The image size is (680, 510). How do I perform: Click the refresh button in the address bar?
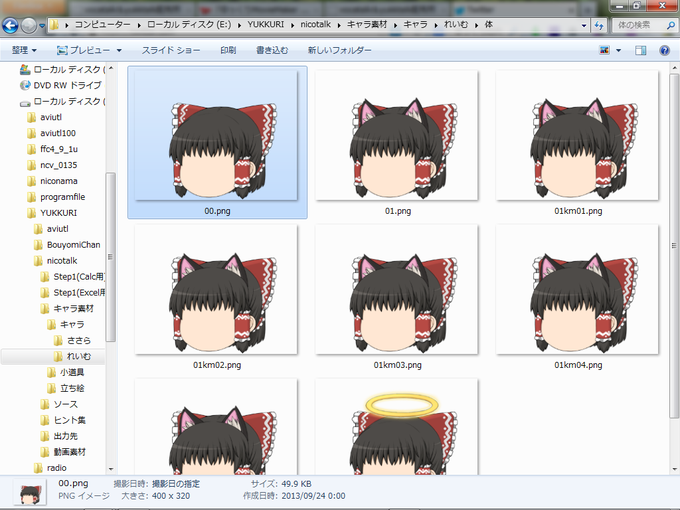599,25
